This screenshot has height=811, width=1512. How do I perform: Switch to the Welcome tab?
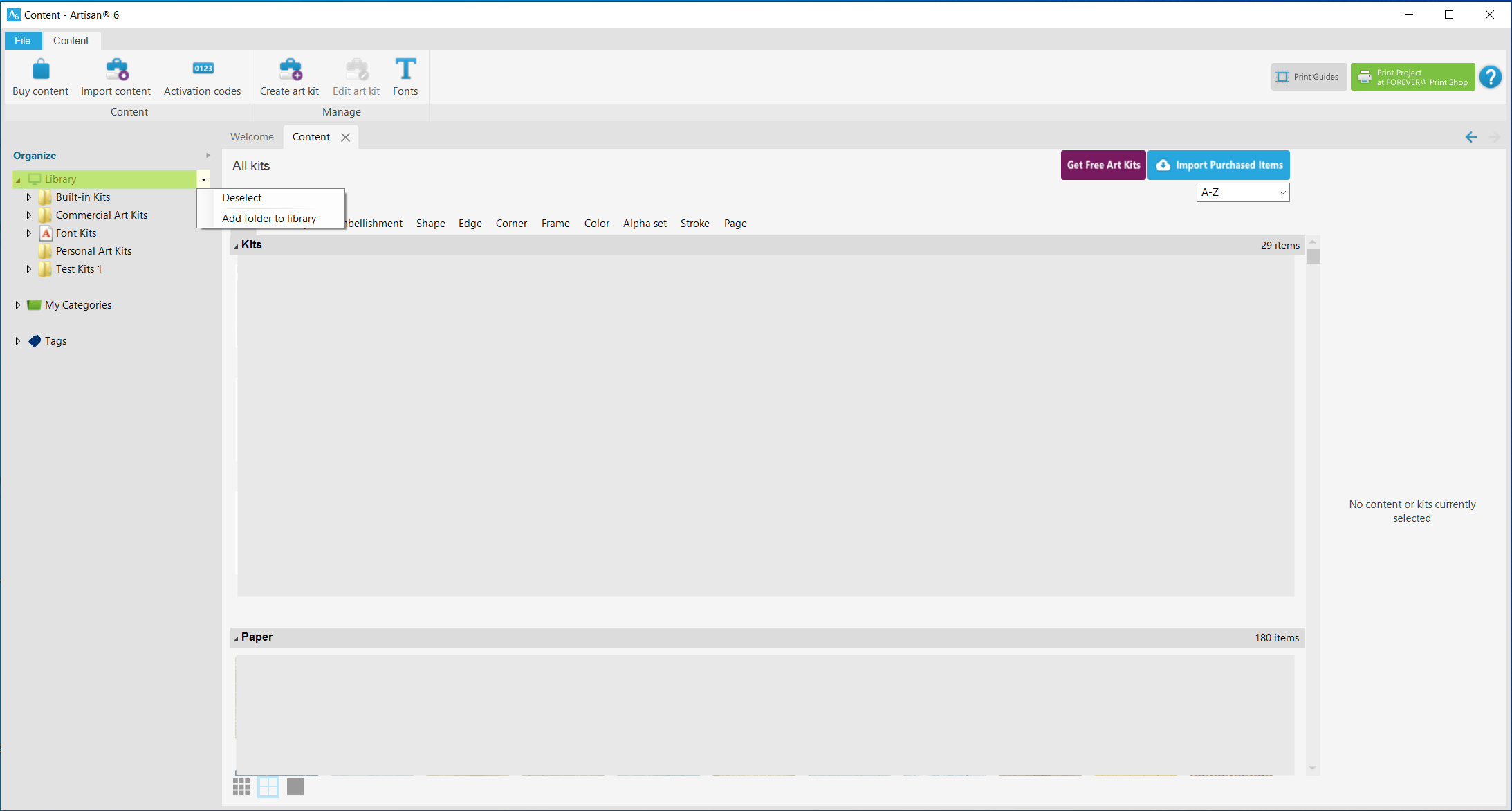tap(252, 137)
